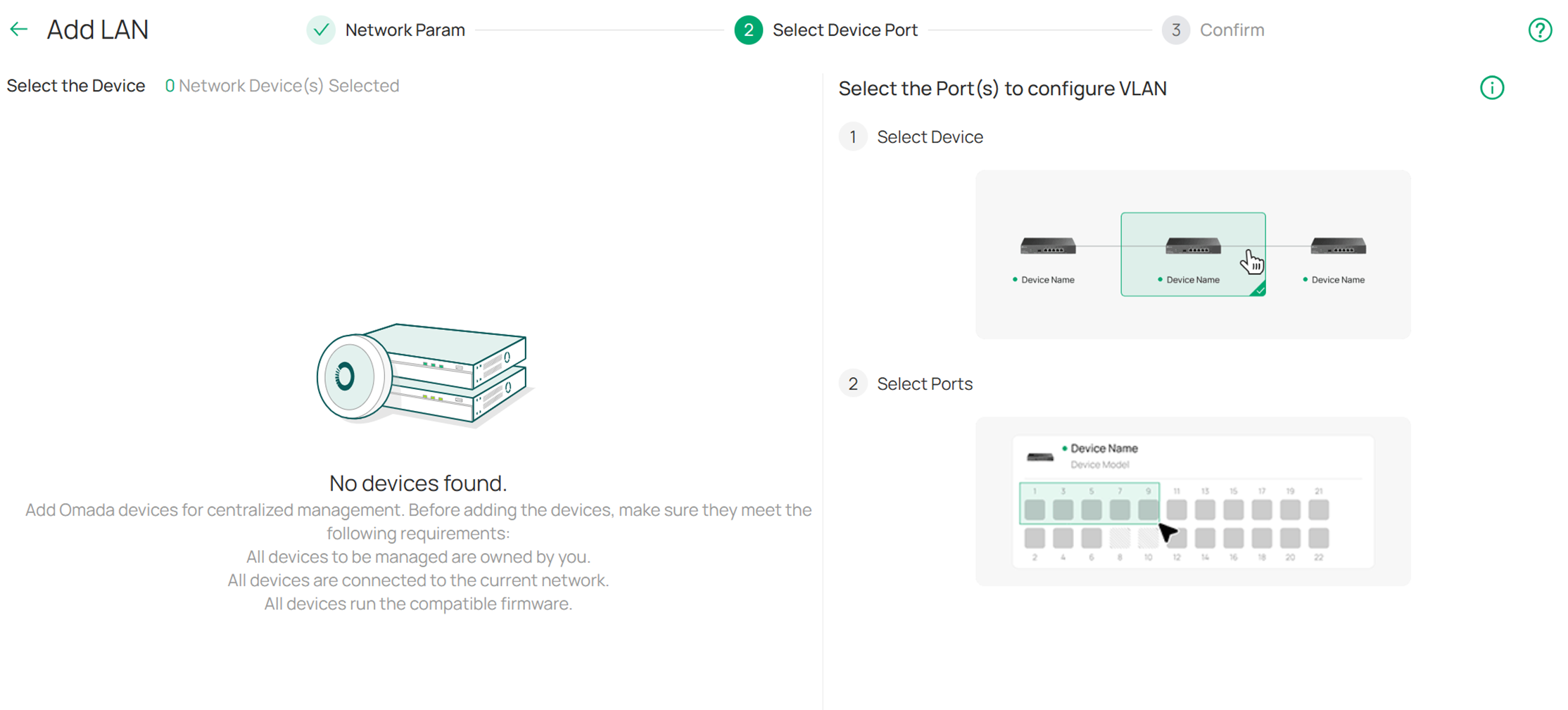1568x710 pixels.
Task: Click the 0 Network Device(s) Selected text
Action: (x=282, y=86)
